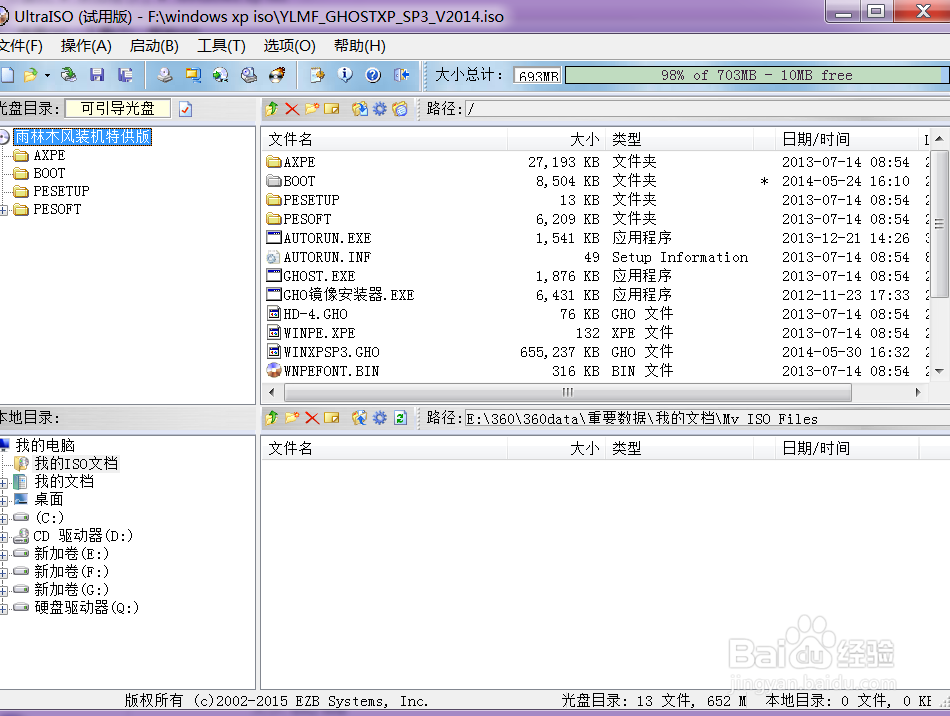Open the 文件(F) menu
950x716 pixels.
[21, 46]
